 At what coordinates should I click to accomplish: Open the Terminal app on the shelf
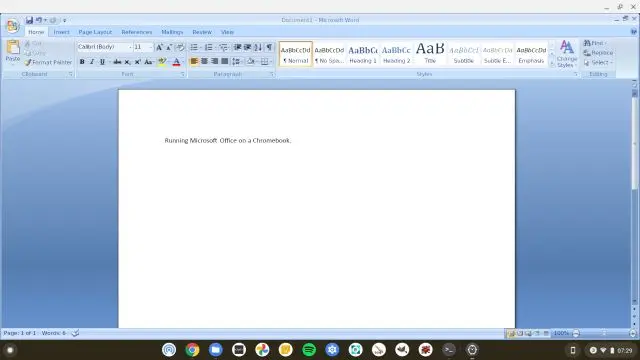click(449, 350)
